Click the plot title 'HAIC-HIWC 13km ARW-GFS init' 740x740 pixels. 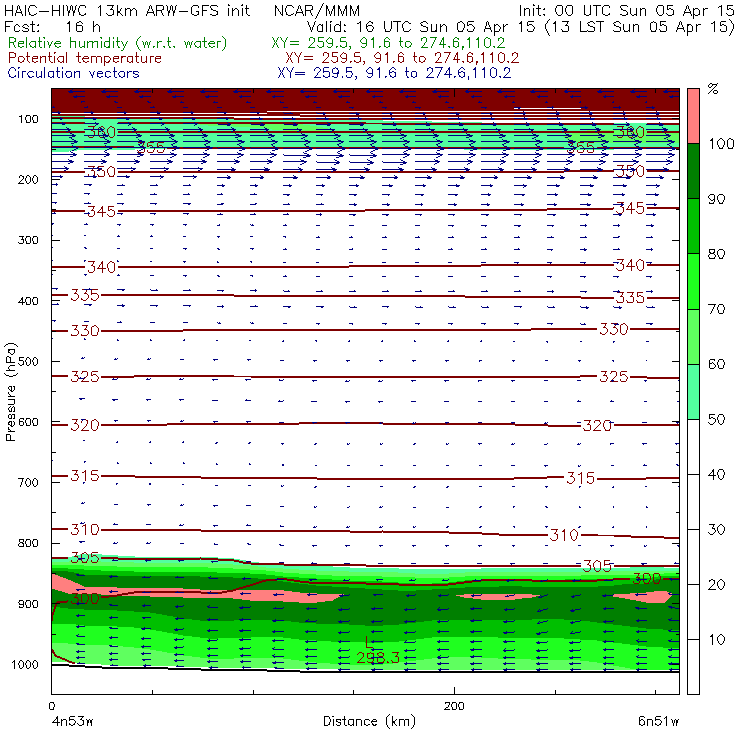[127, 10]
